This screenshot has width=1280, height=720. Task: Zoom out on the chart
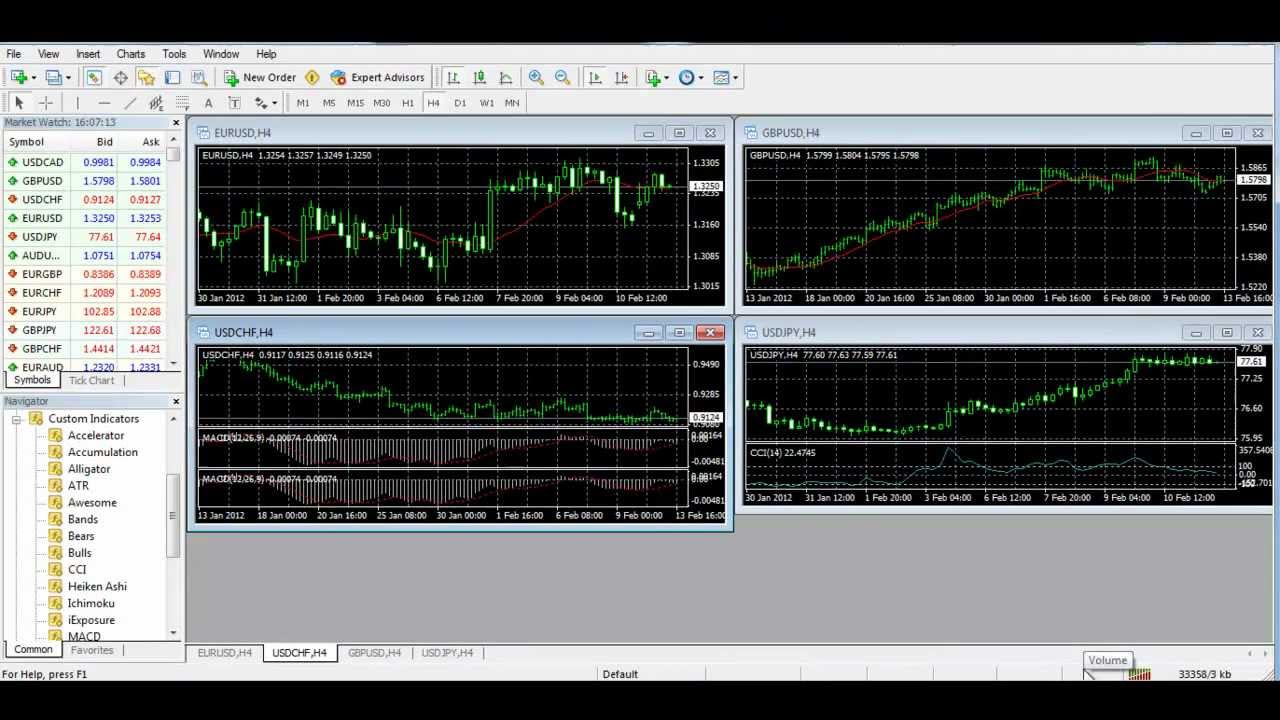(x=562, y=77)
